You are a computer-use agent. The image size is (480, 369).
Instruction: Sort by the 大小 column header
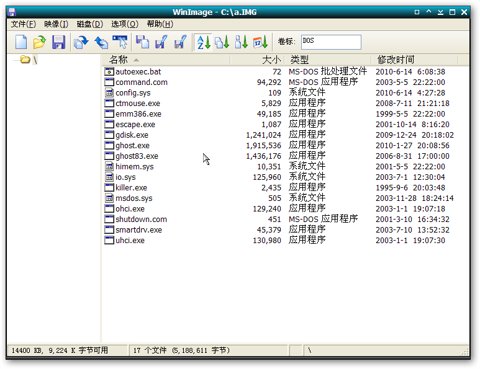tap(257, 60)
